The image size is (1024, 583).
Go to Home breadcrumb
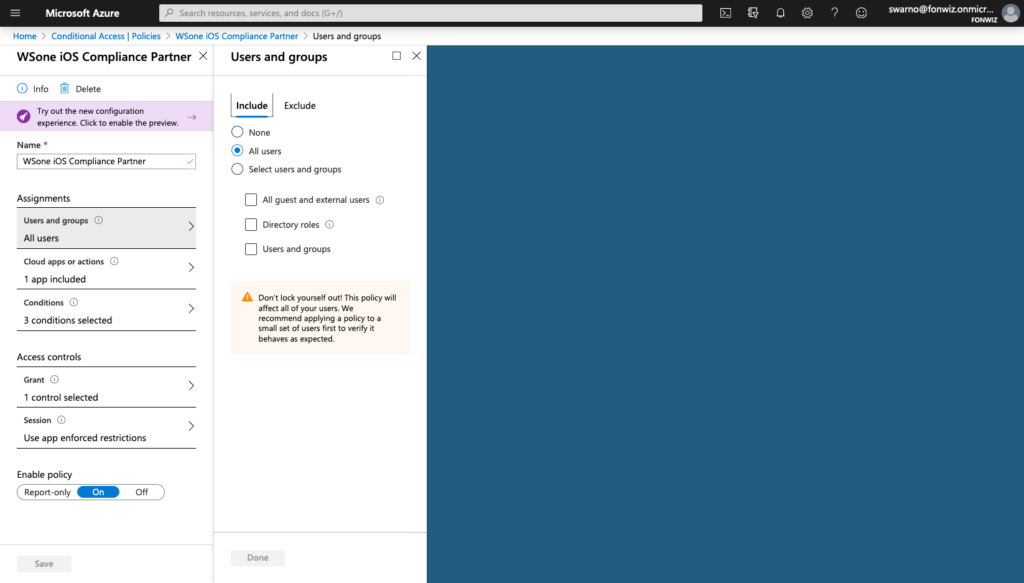(25, 36)
